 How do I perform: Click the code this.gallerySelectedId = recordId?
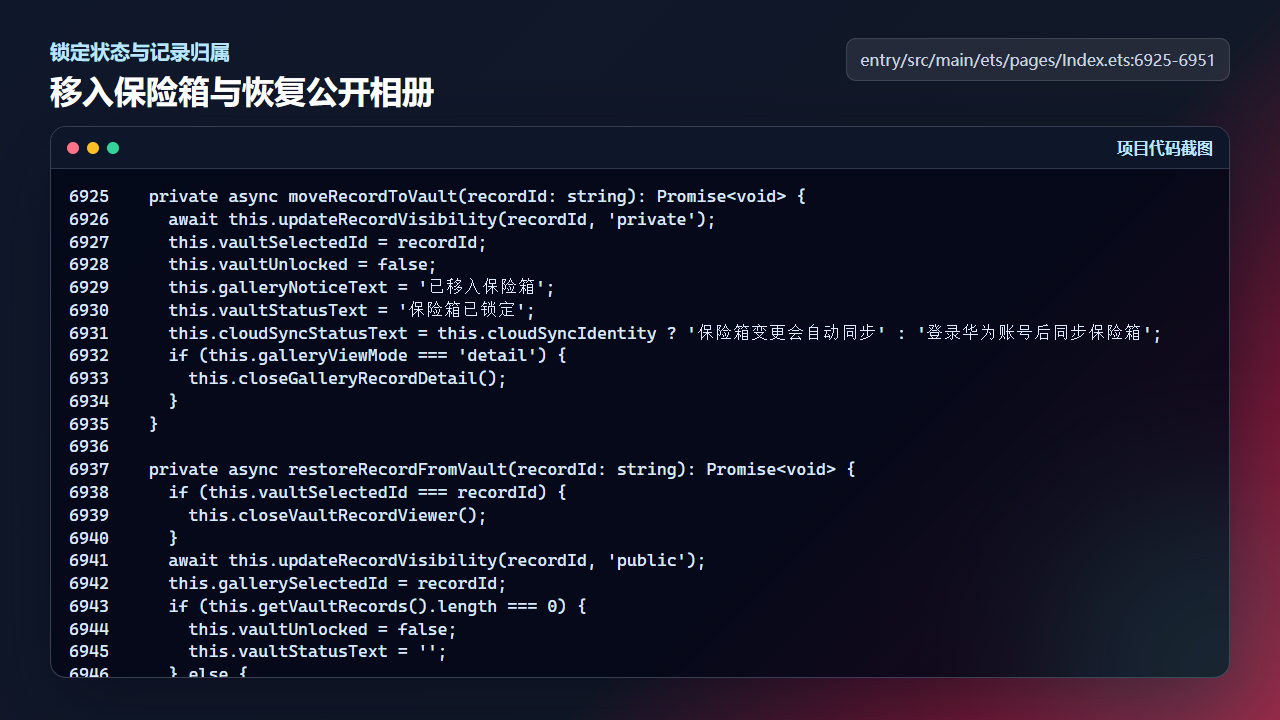coord(337,583)
